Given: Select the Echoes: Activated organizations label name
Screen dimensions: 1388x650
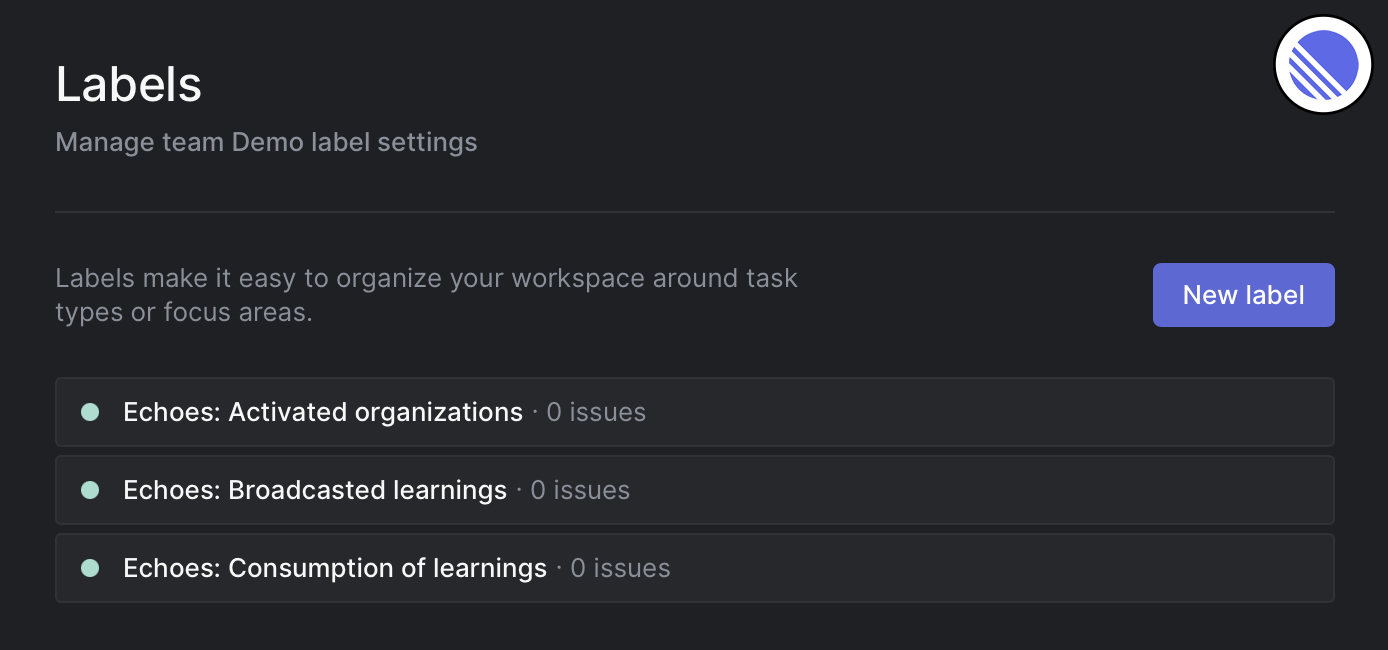Looking at the screenshot, I should click(x=323, y=412).
